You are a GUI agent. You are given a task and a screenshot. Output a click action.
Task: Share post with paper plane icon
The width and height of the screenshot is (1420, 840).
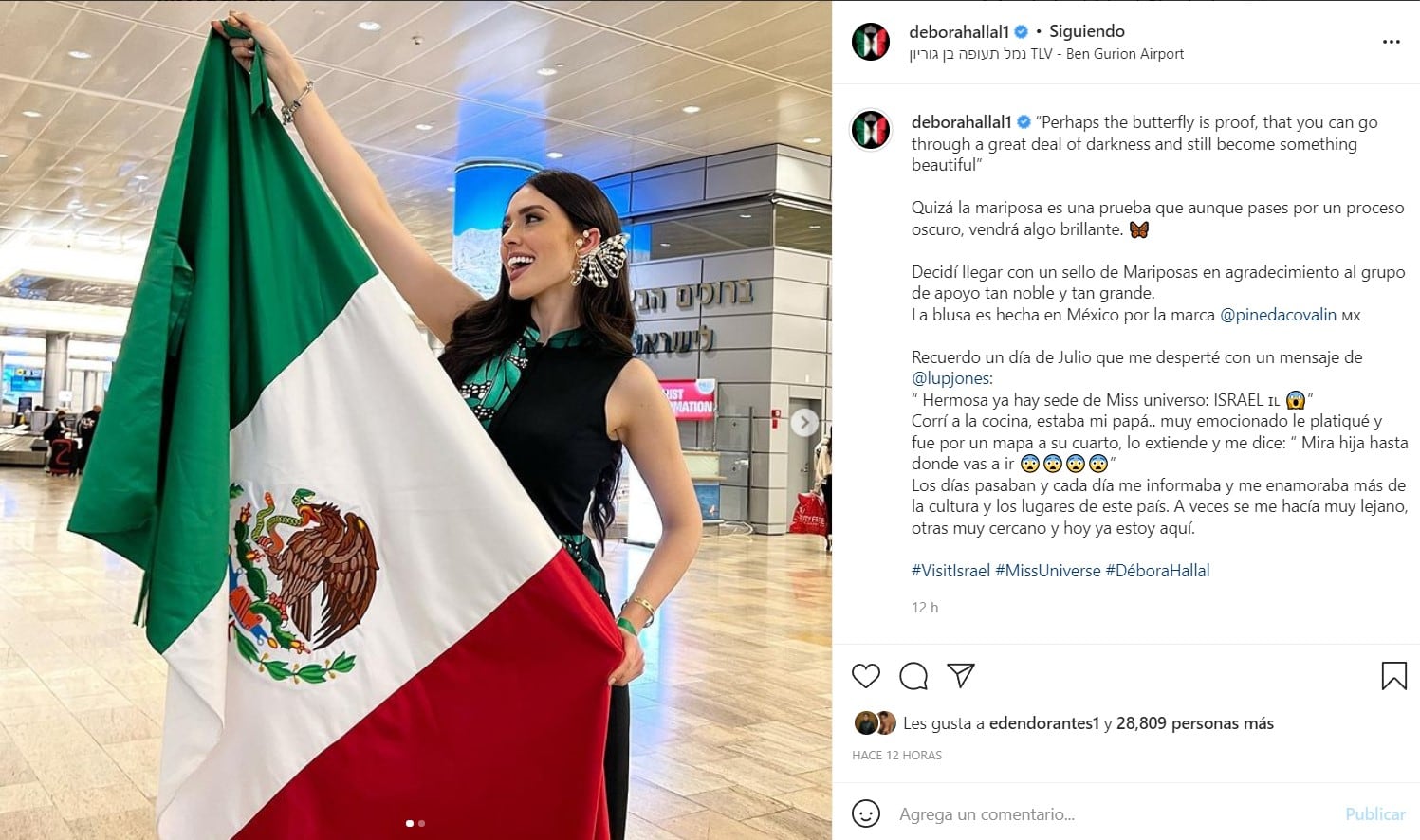pos(961,675)
